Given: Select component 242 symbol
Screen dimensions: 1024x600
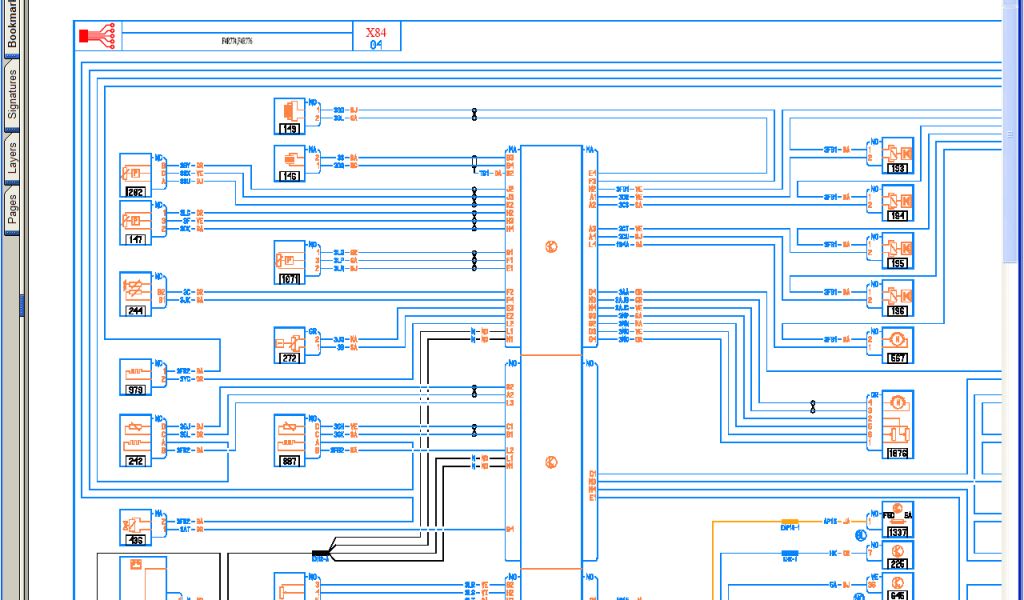Looking at the screenshot, I should pos(135,440).
